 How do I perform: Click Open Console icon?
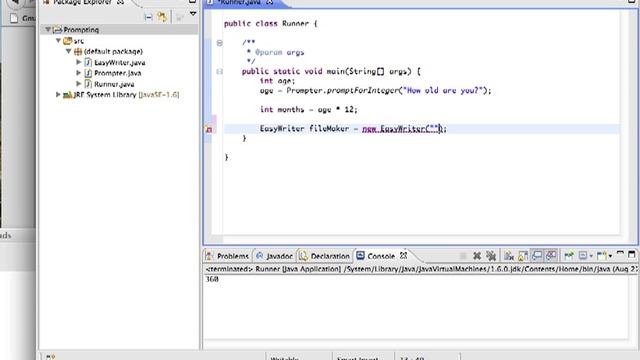coord(602,256)
